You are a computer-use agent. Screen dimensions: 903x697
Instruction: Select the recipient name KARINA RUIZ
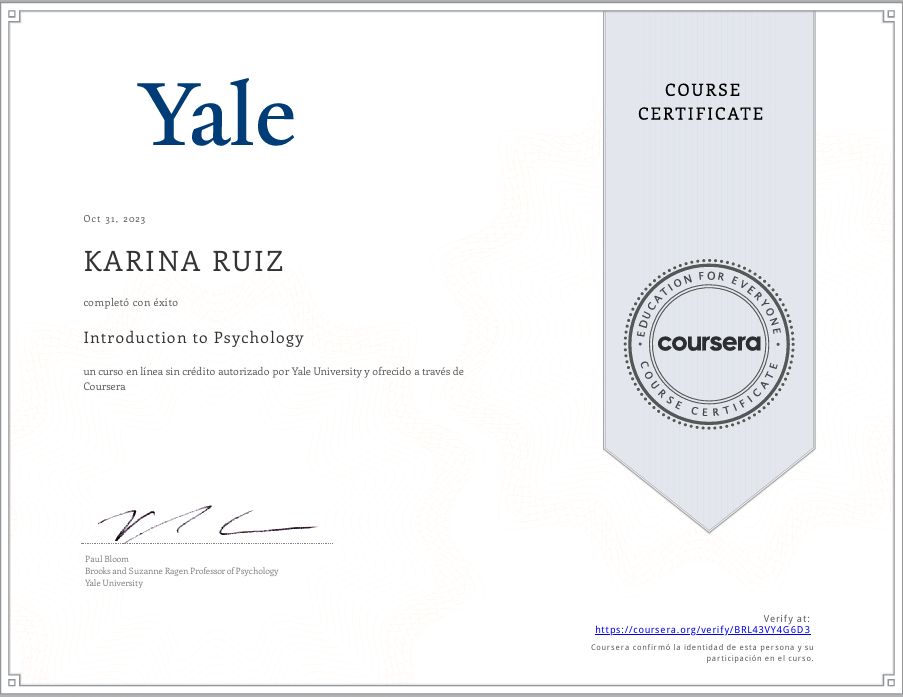point(185,262)
